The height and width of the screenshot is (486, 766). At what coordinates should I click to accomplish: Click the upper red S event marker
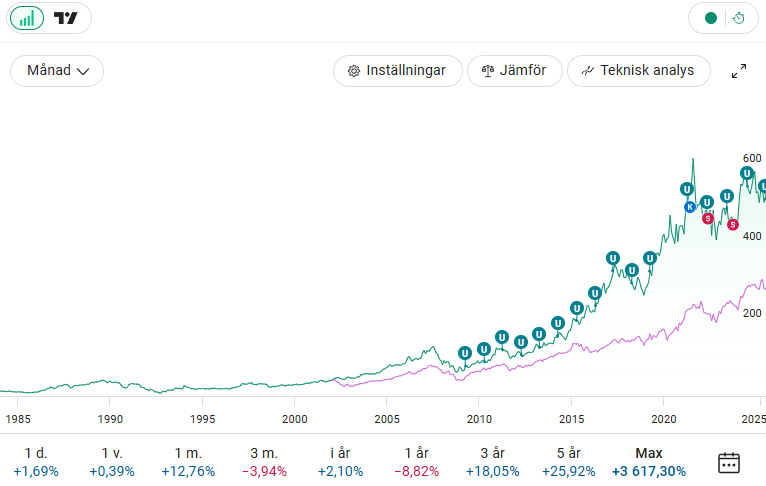point(707,218)
